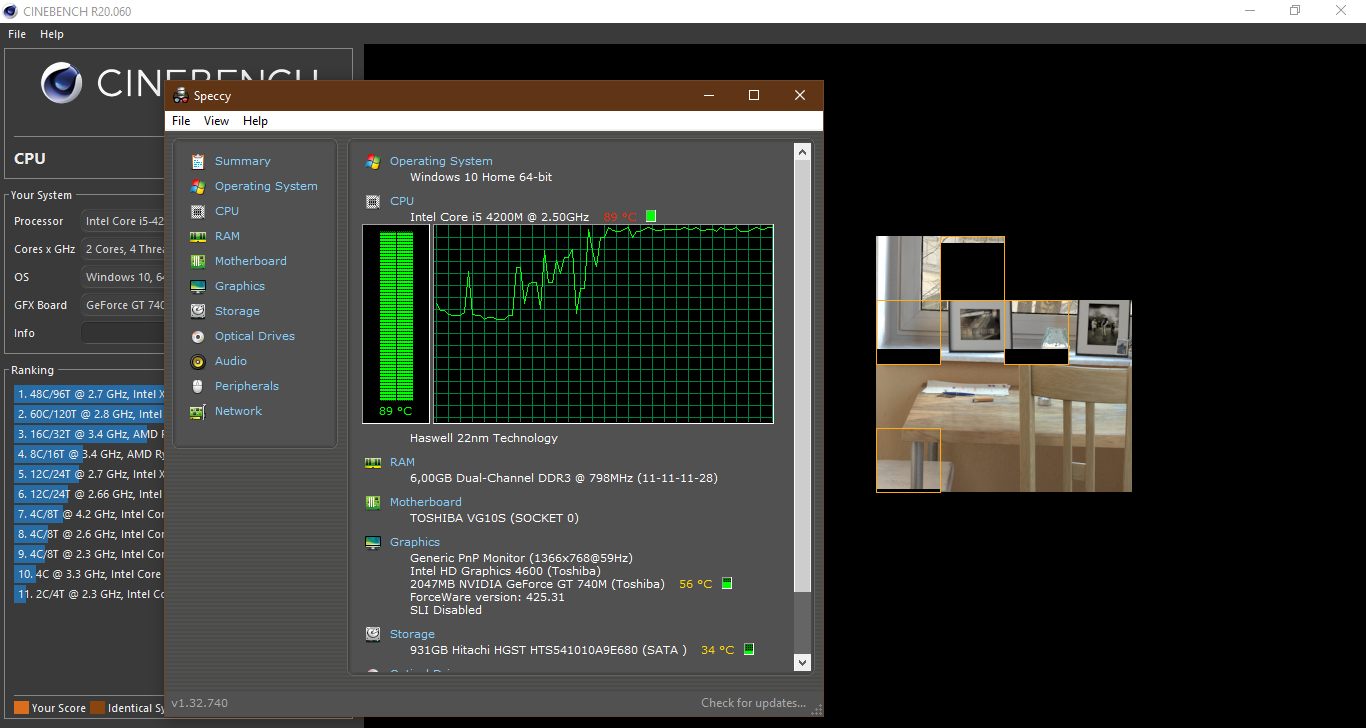The height and width of the screenshot is (728, 1366).
Task: Click the Speccy title bar app icon
Action: click(x=181, y=96)
